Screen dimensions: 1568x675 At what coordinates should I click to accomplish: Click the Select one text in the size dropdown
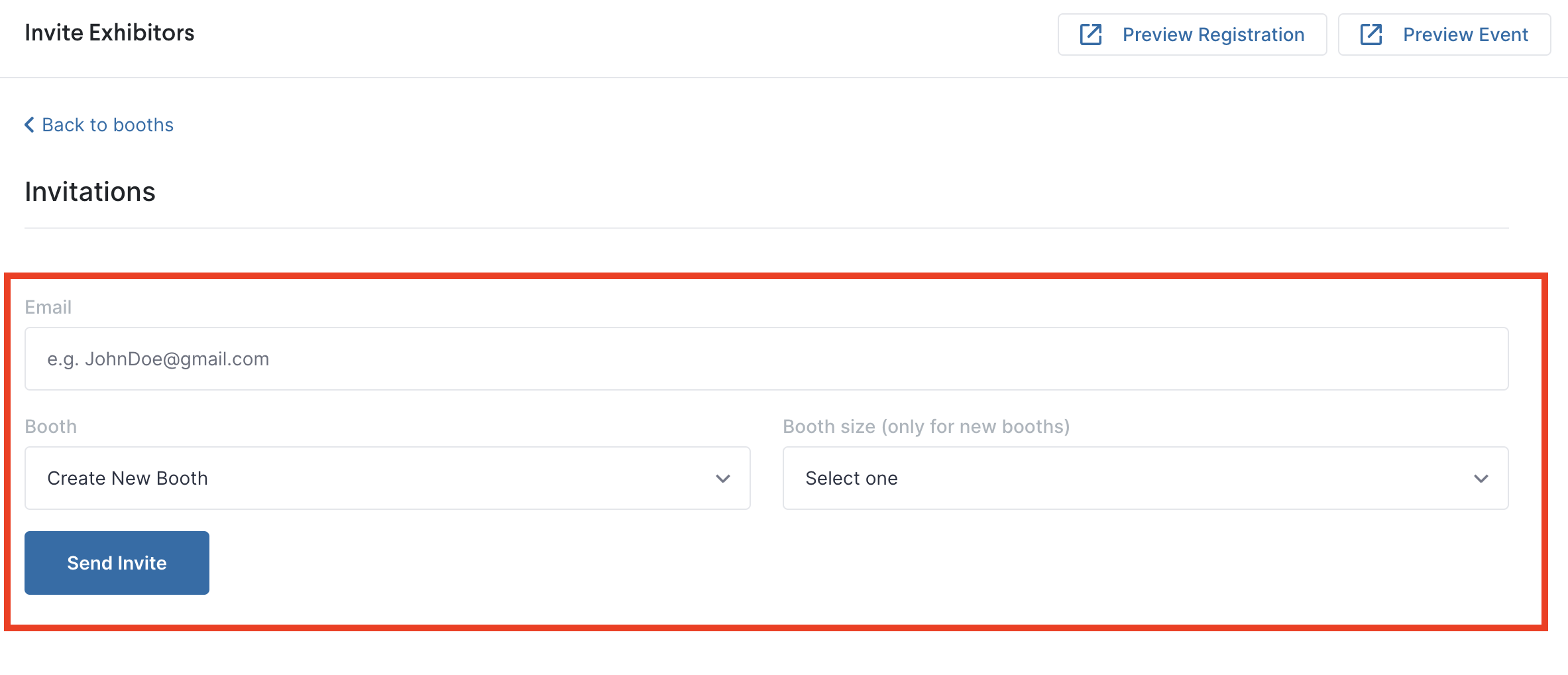(x=852, y=478)
